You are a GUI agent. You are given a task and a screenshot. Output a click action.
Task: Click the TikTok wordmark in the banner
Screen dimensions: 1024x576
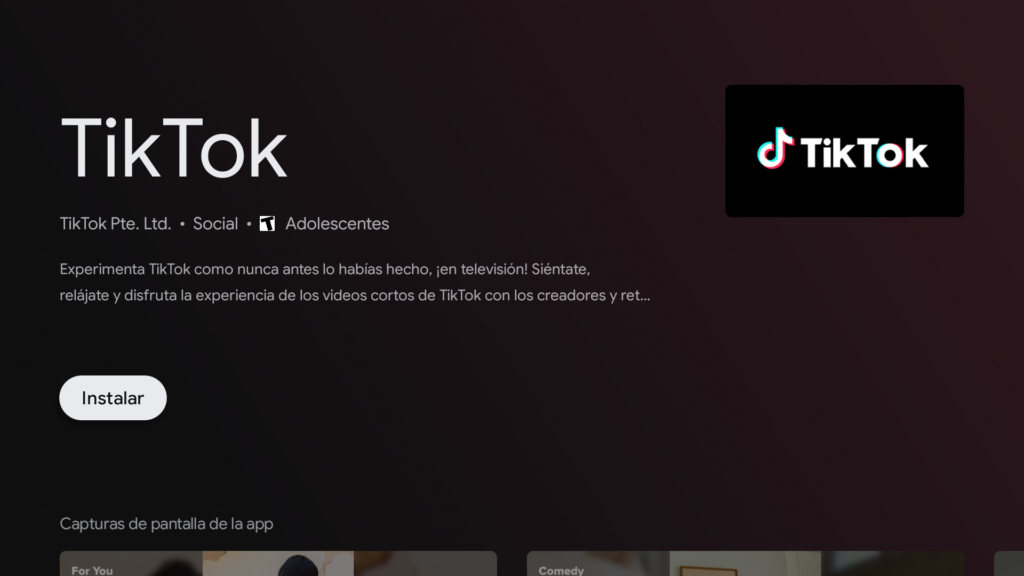point(864,153)
